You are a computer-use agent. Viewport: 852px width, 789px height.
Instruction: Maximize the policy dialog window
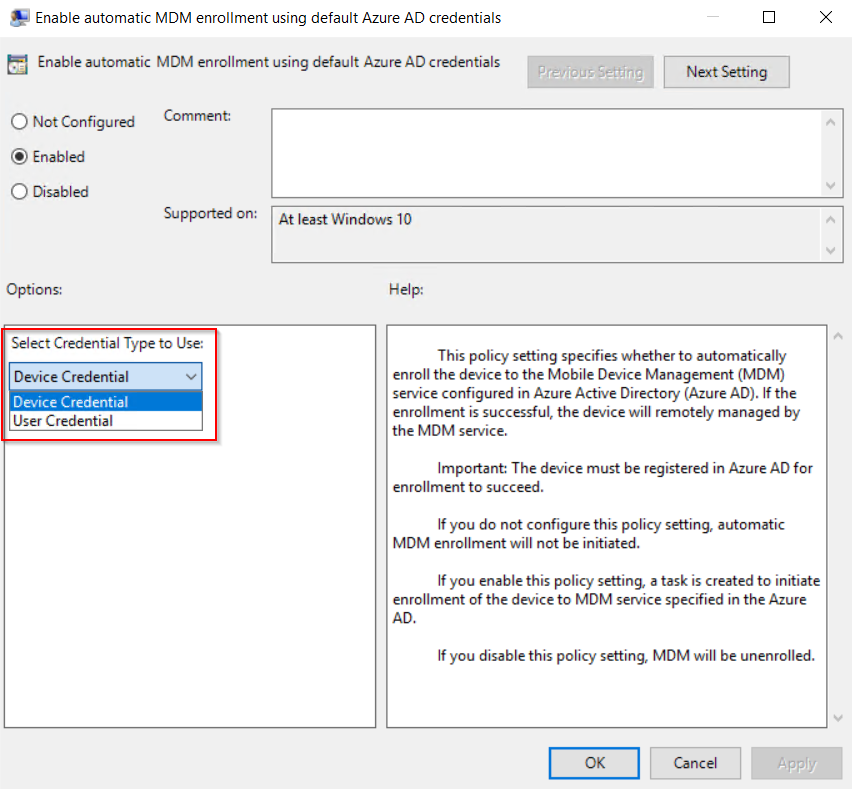(769, 17)
